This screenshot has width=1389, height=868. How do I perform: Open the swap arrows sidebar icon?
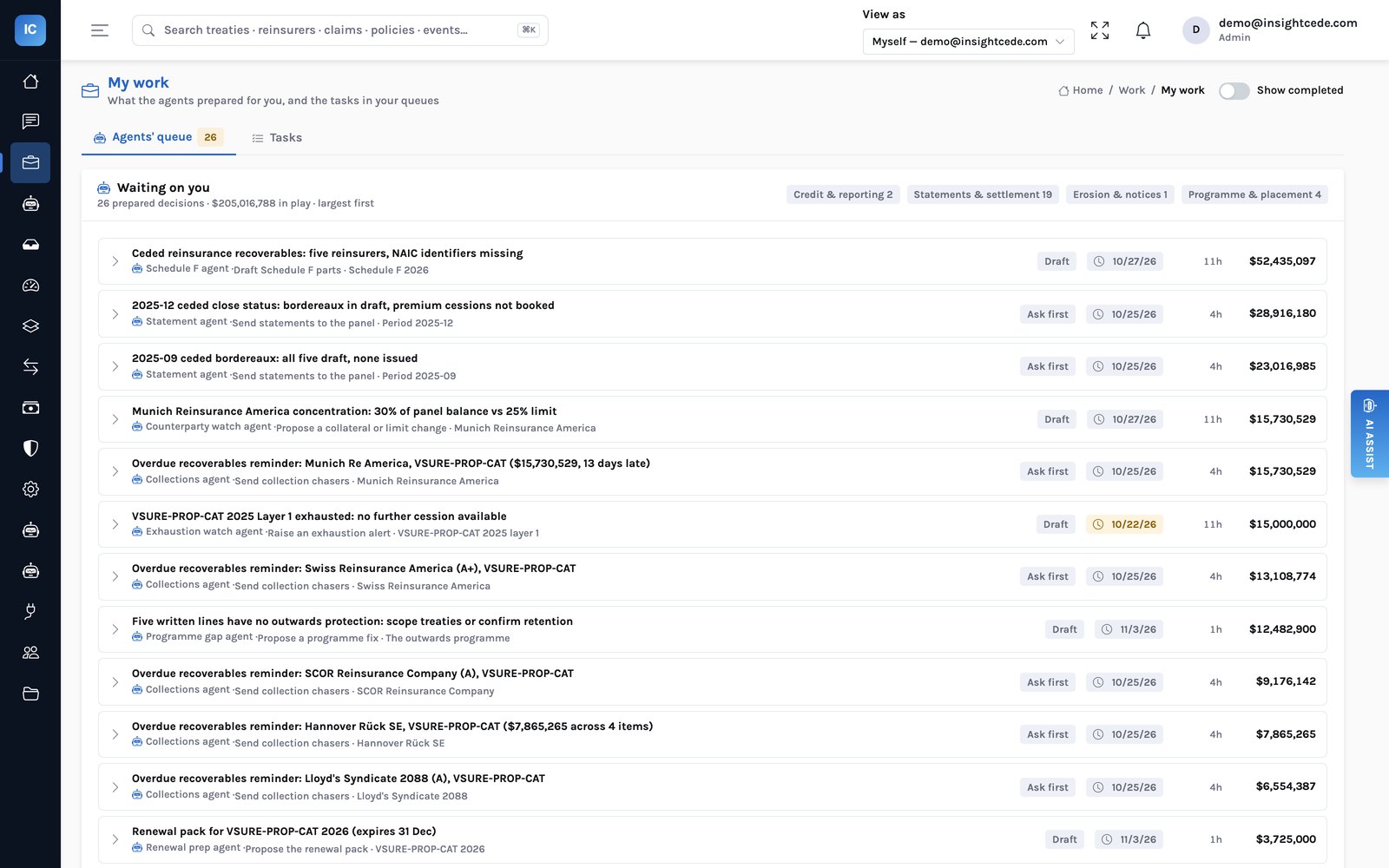pos(30,367)
